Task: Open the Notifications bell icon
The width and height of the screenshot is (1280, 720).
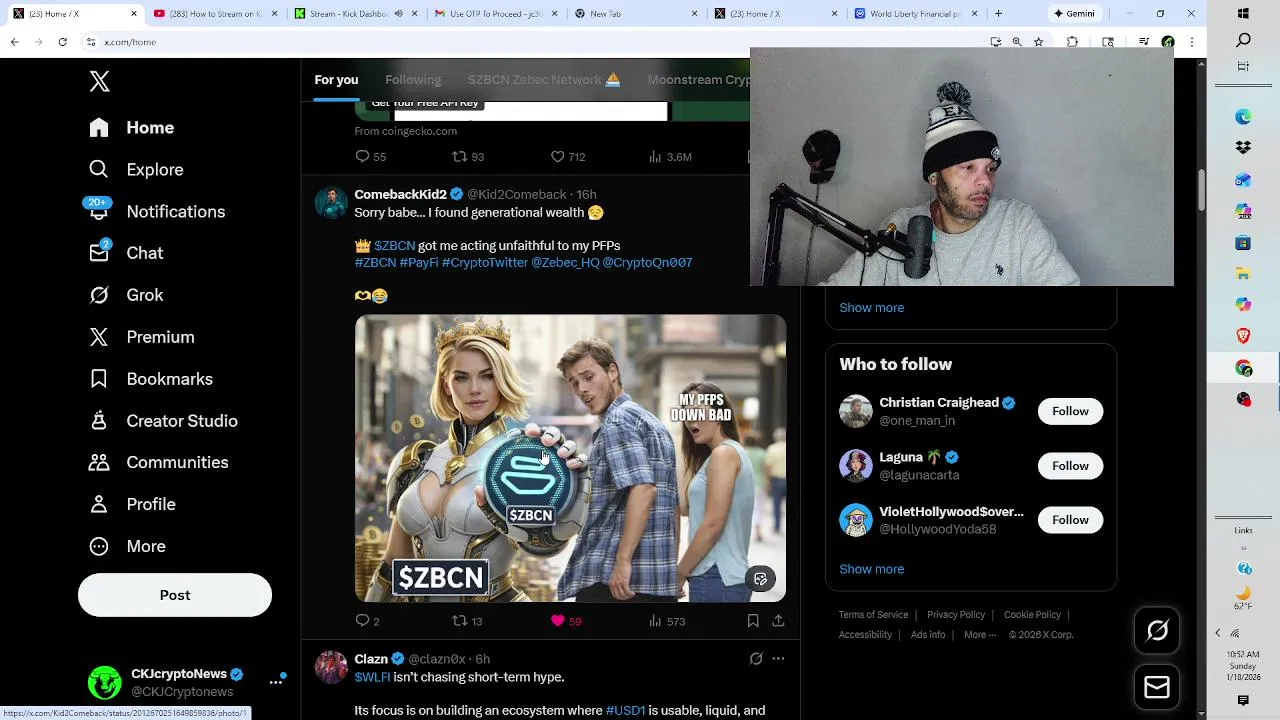Action: (x=98, y=210)
